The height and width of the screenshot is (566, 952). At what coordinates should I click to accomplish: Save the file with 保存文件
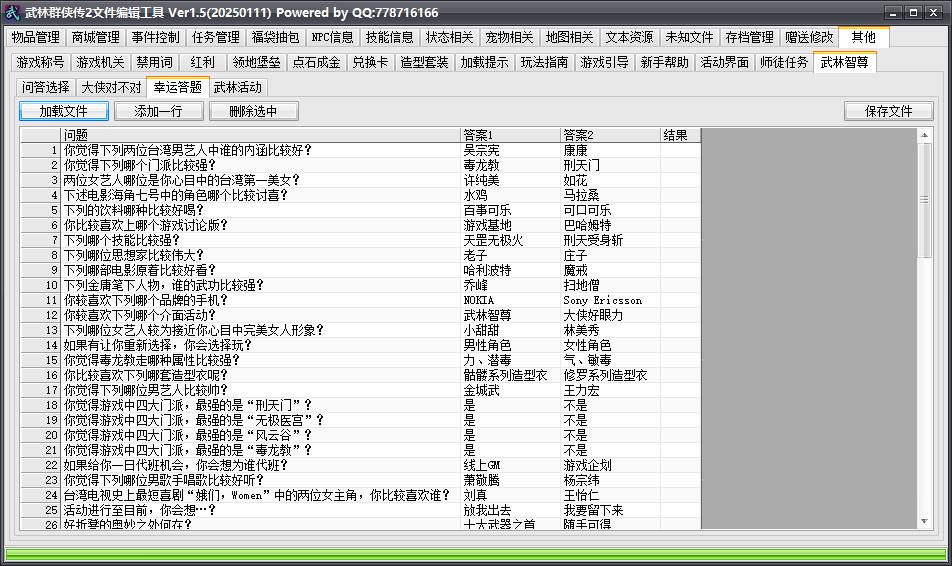click(888, 111)
